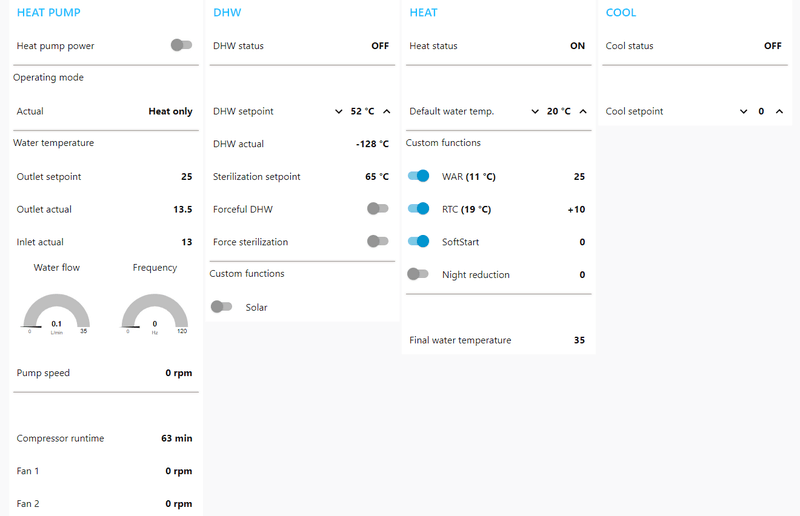Decrease the Cool setpoint value
This screenshot has height=516, width=800.
tap(743, 111)
